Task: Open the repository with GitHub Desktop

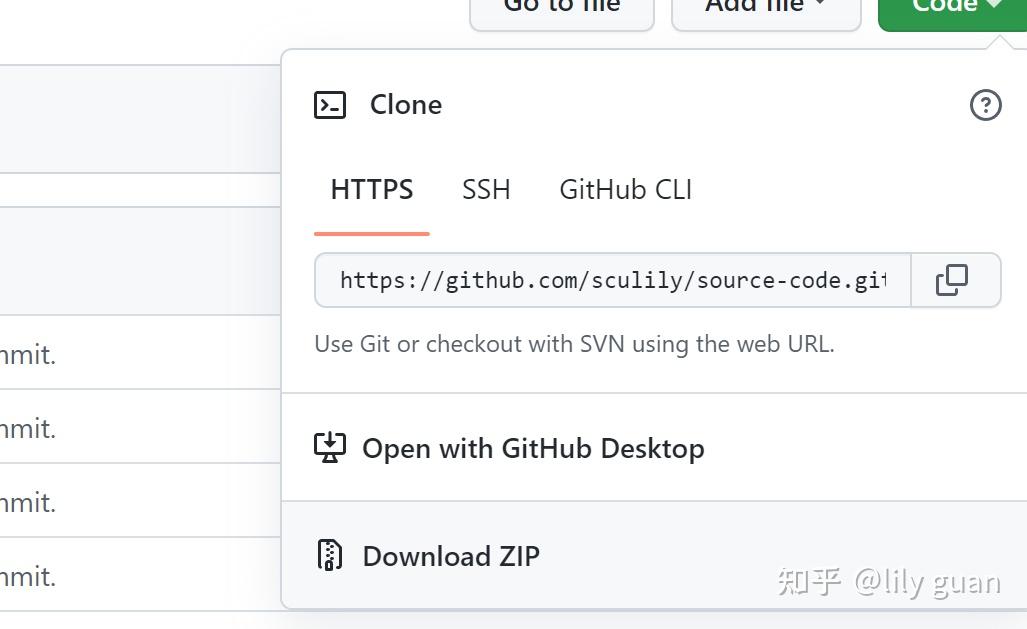Action: point(532,448)
